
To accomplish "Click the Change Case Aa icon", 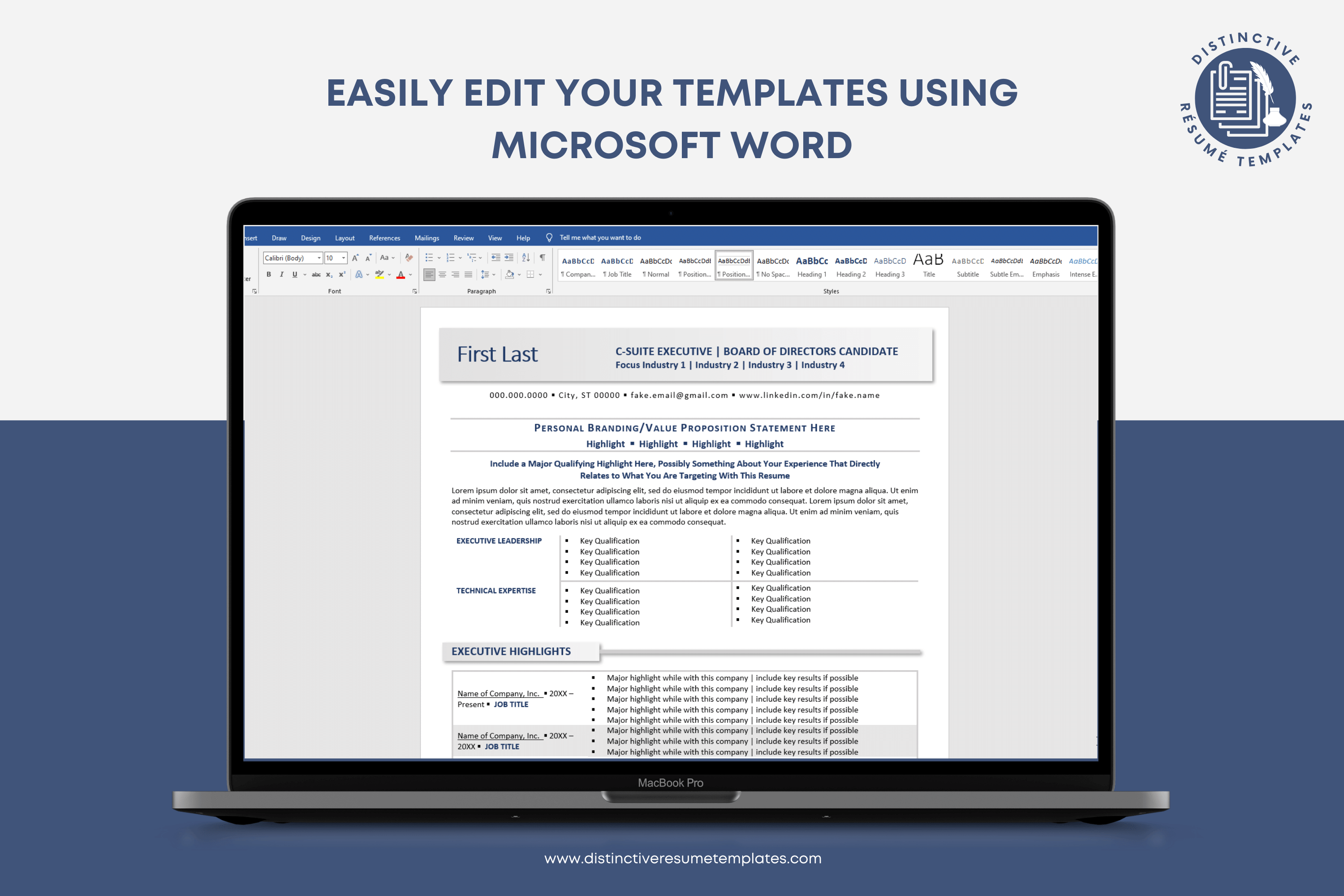I will 384,258.
